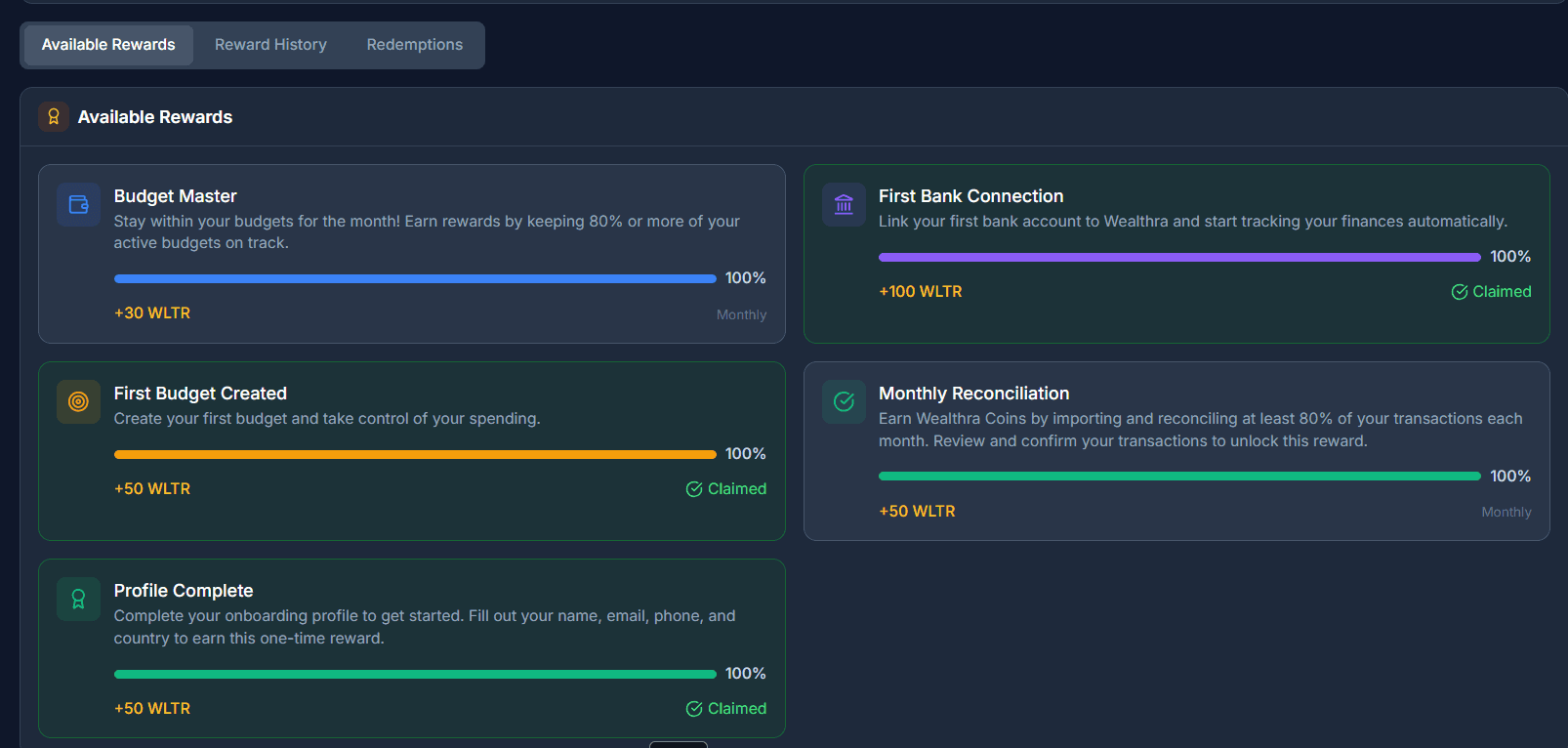Click the Monthly Reconciliation green progress bar
The image size is (1568, 748).
click(1179, 477)
